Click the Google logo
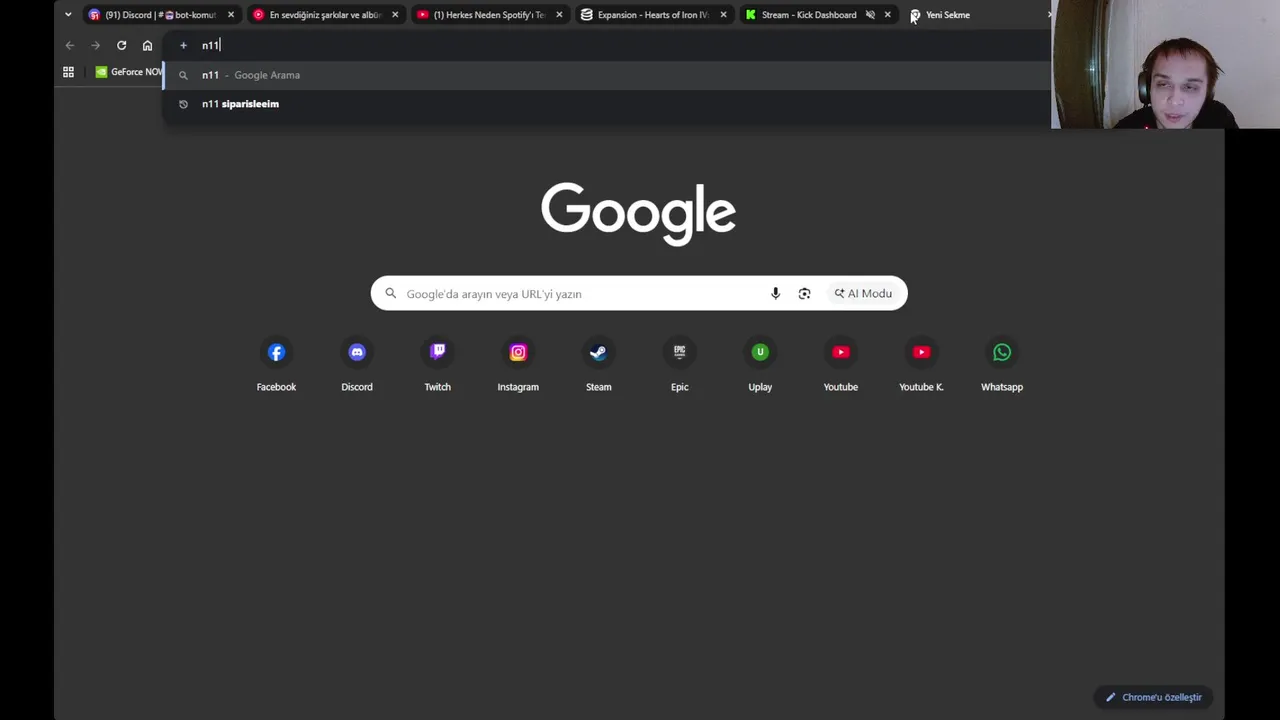Viewport: 1280px width, 720px height. [638, 213]
